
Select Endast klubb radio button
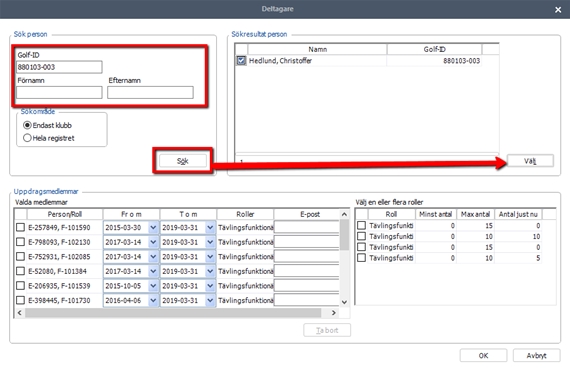[x=47, y=125]
